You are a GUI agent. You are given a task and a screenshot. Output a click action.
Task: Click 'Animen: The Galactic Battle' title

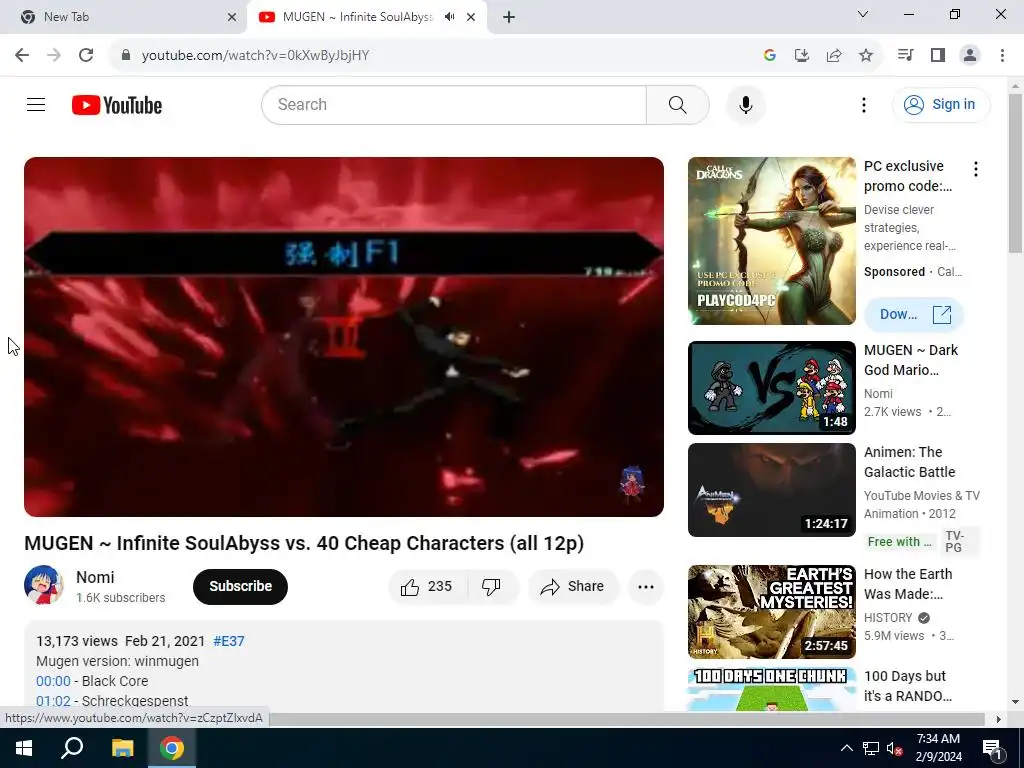[910, 462]
